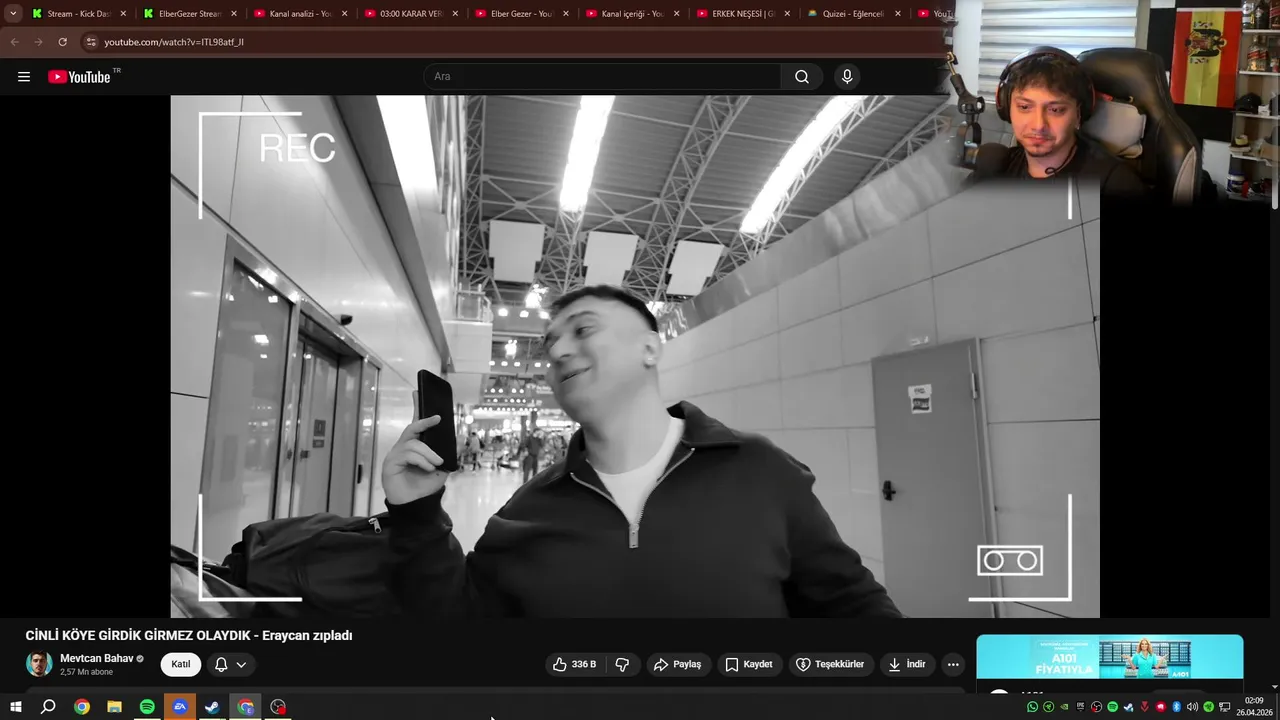Open the volume speaker tray icon
The height and width of the screenshot is (720, 1280).
click(1192, 707)
